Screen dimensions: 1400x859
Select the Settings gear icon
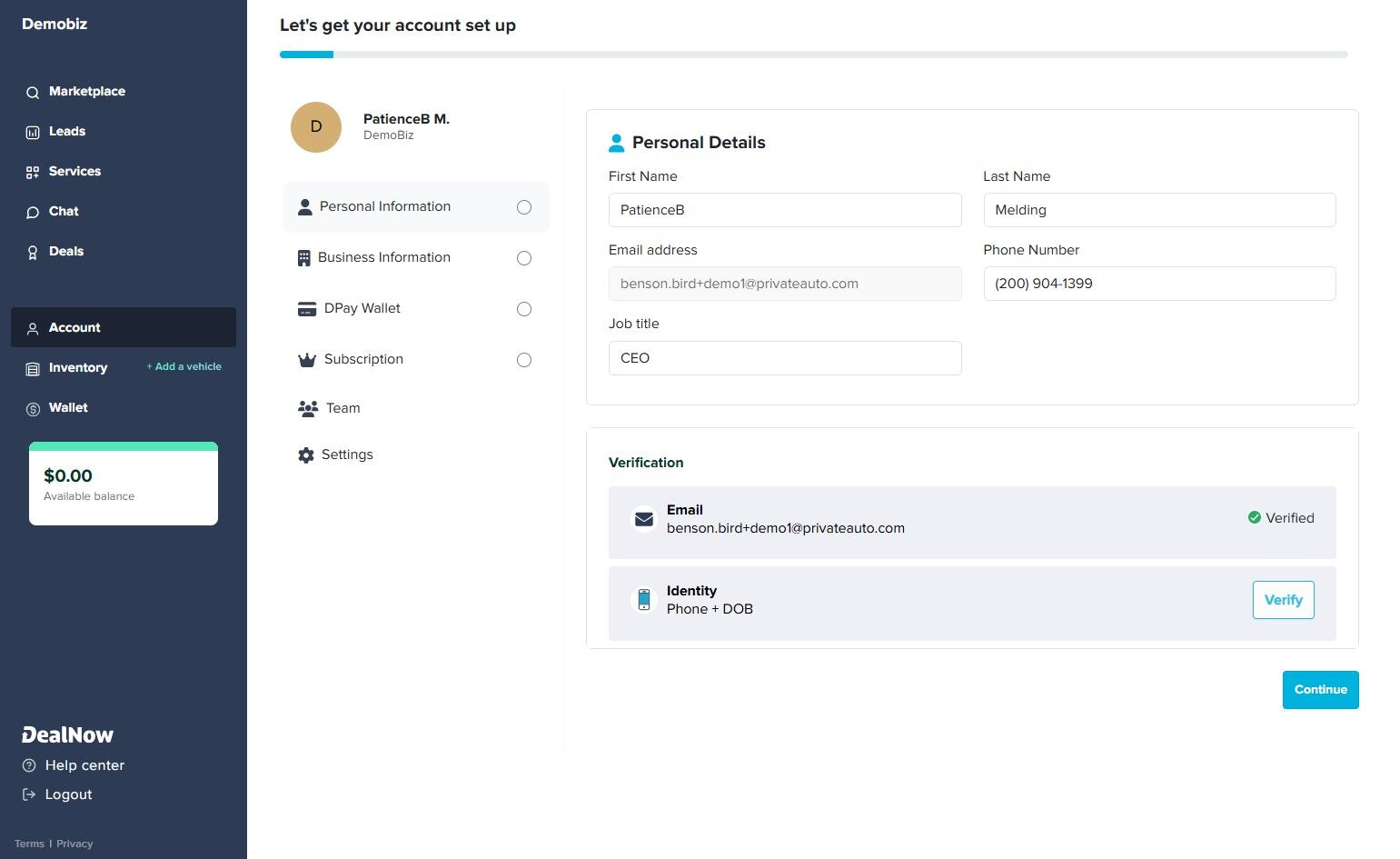click(x=305, y=454)
